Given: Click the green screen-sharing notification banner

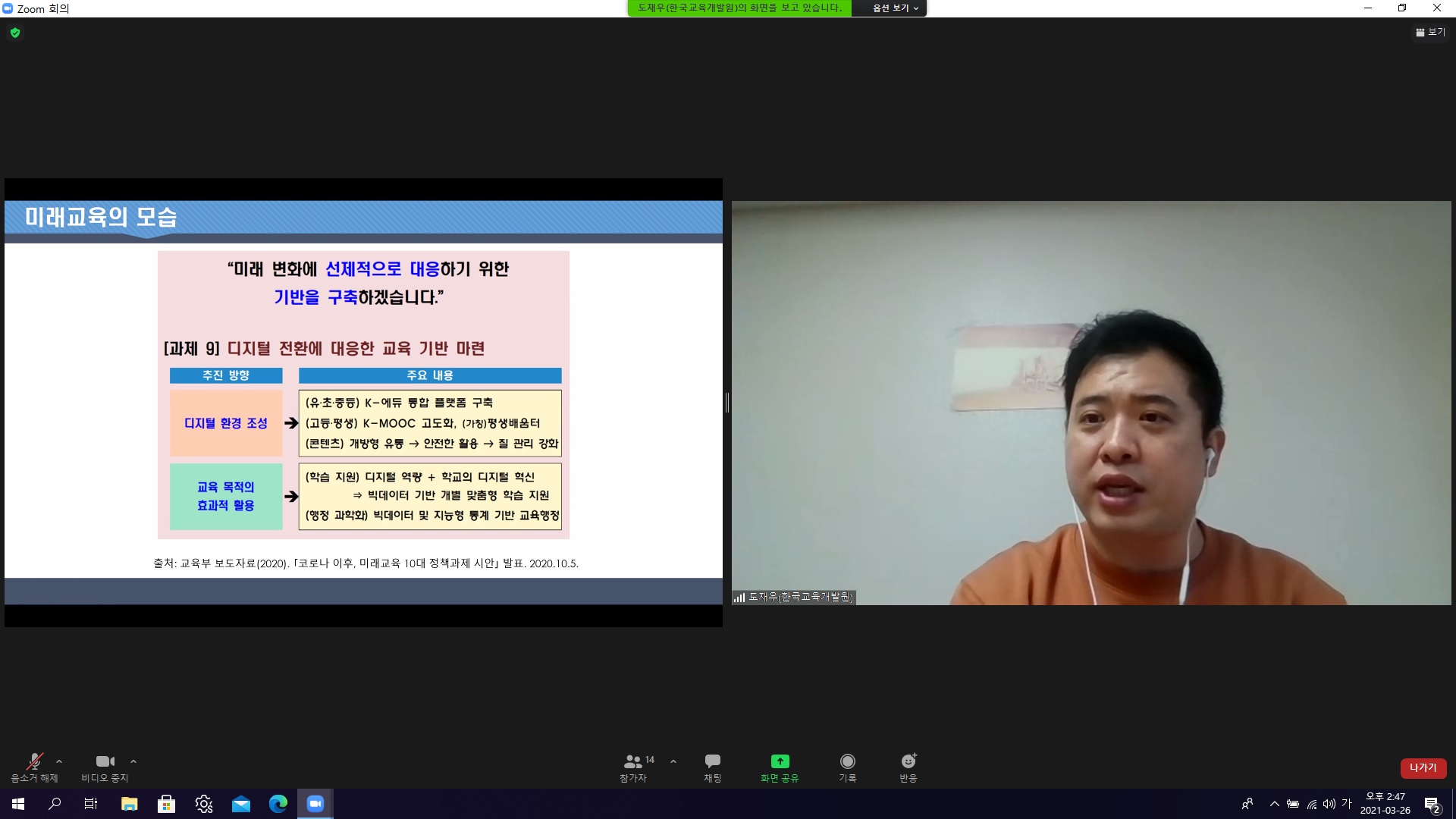Looking at the screenshot, I should point(739,8).
